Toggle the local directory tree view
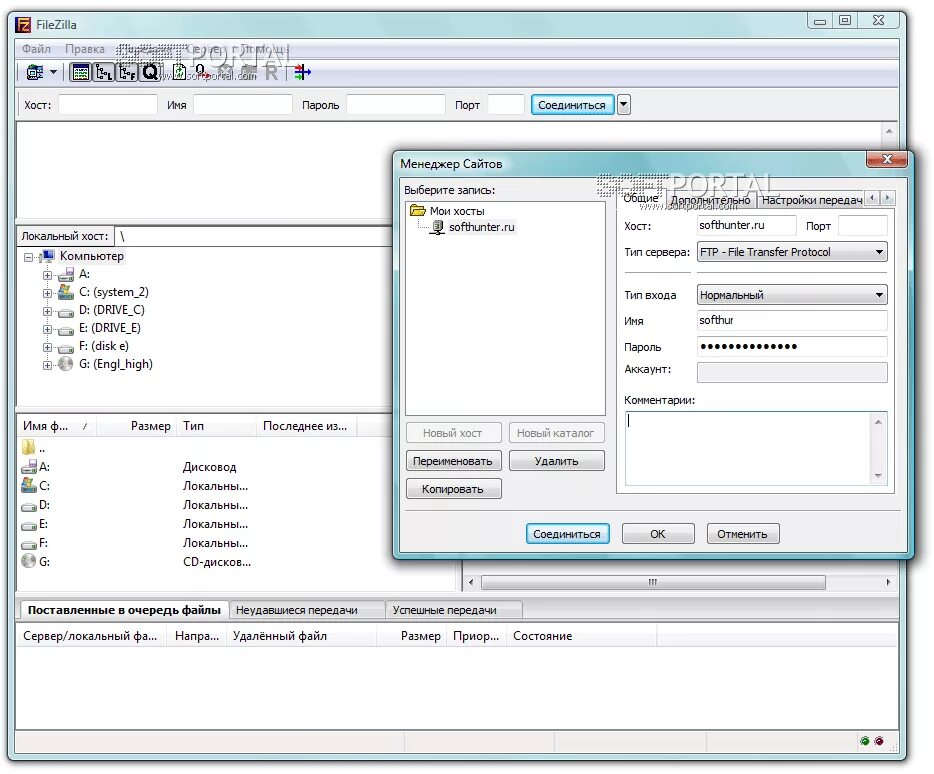 click(x=104, y=73)
